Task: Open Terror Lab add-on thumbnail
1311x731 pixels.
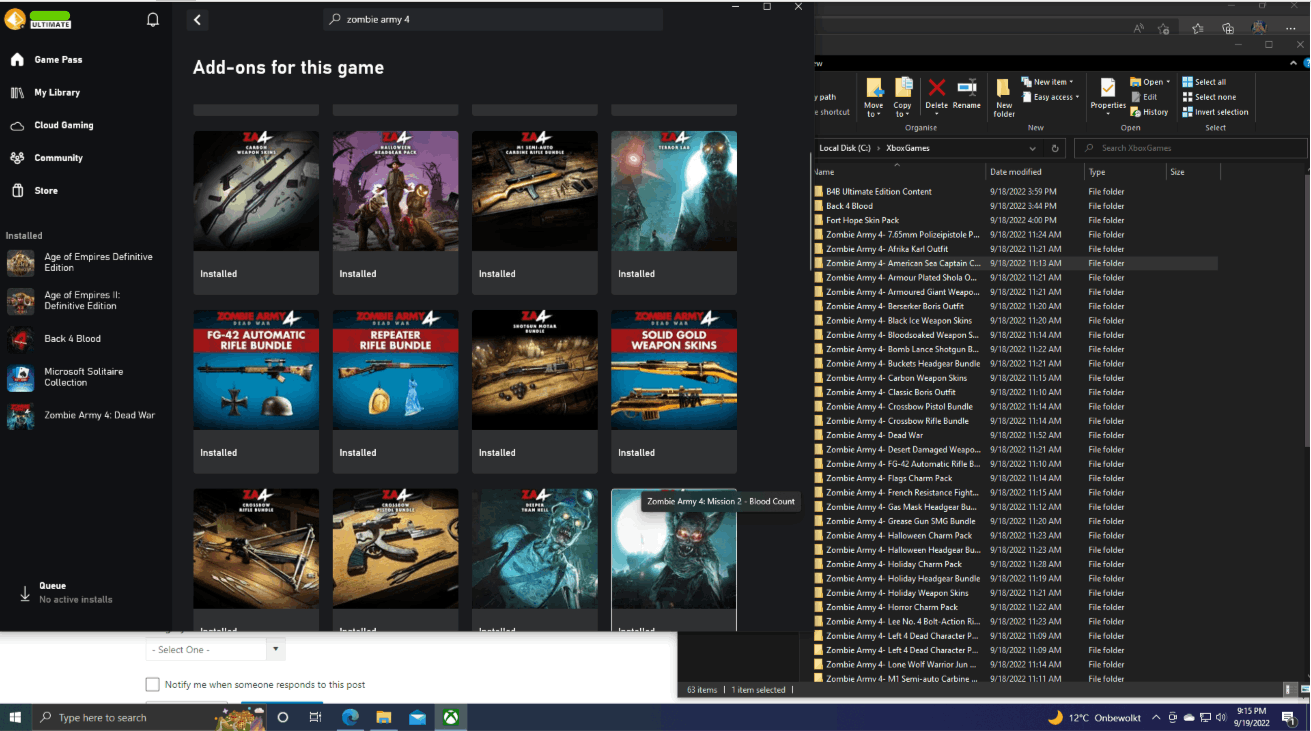Action: (x=674, y=191)
